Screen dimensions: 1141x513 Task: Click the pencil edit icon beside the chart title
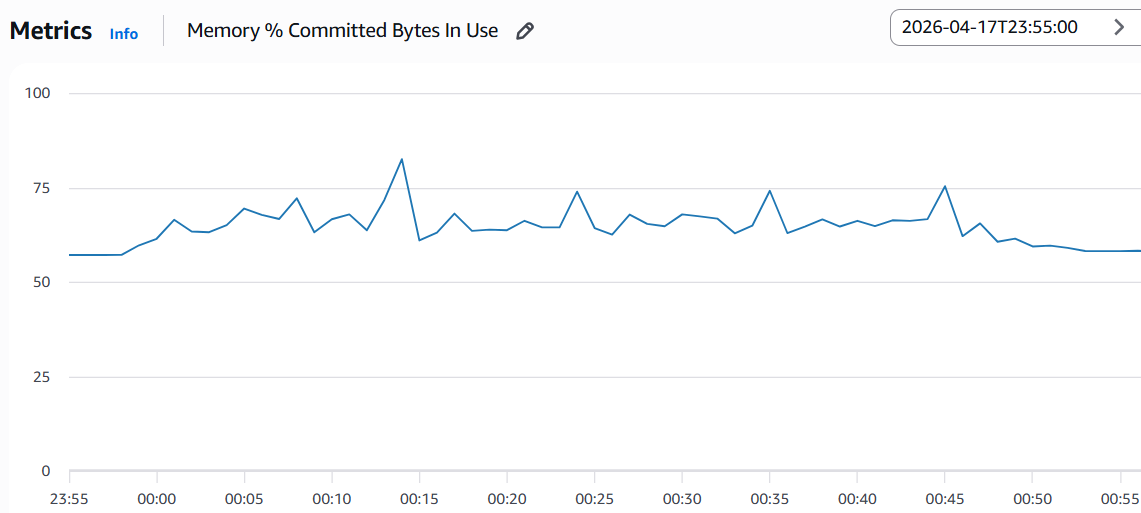(x=525, y=31)
